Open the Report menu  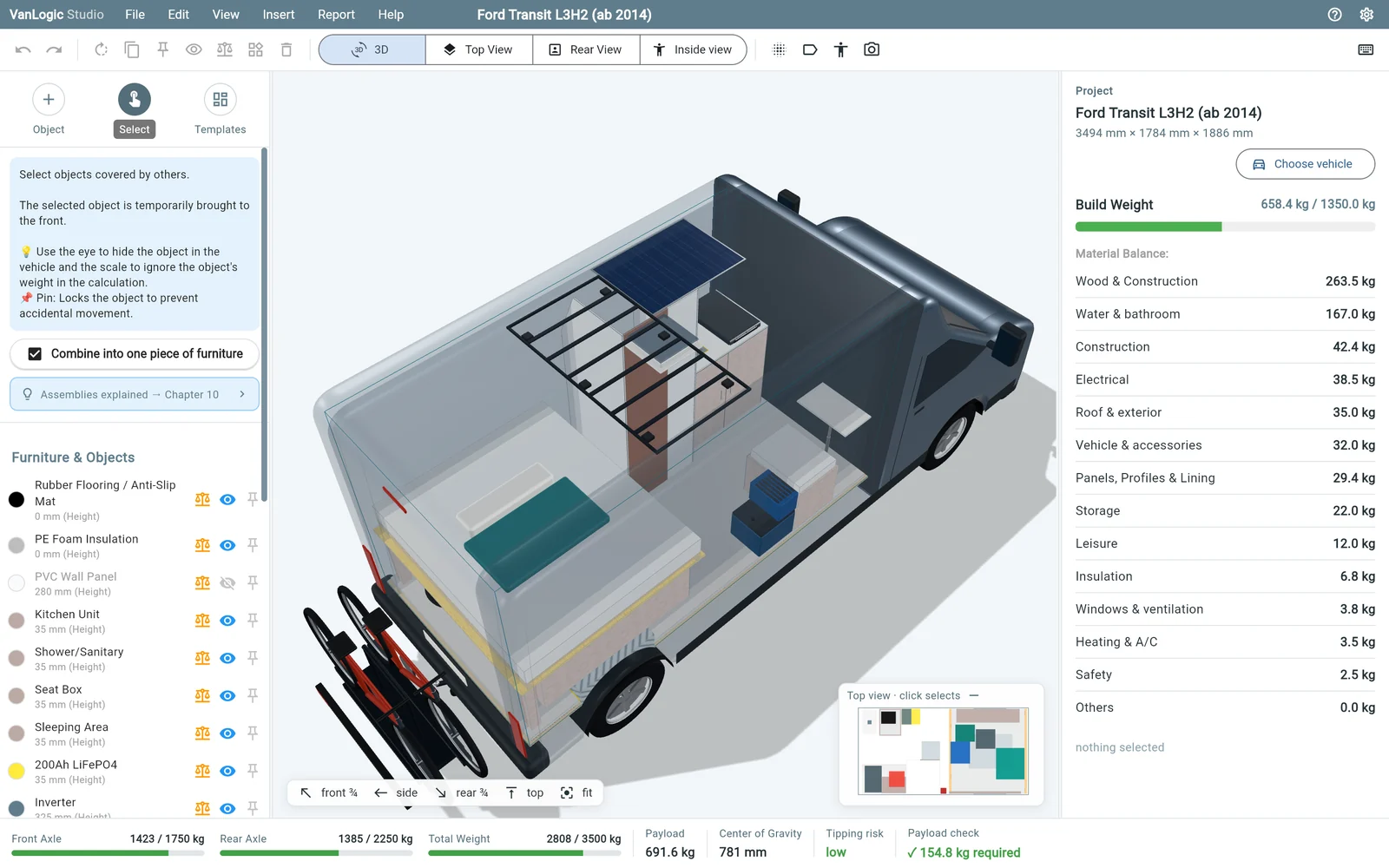[x=336, y=15]
